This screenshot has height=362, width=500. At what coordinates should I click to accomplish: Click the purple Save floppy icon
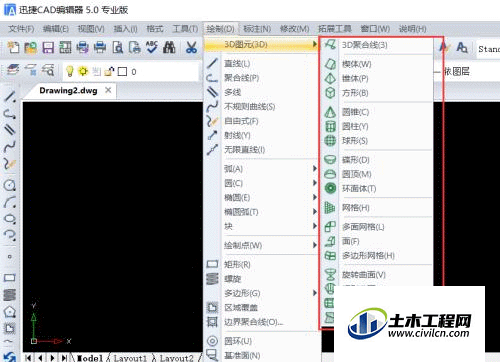[48, 47]
